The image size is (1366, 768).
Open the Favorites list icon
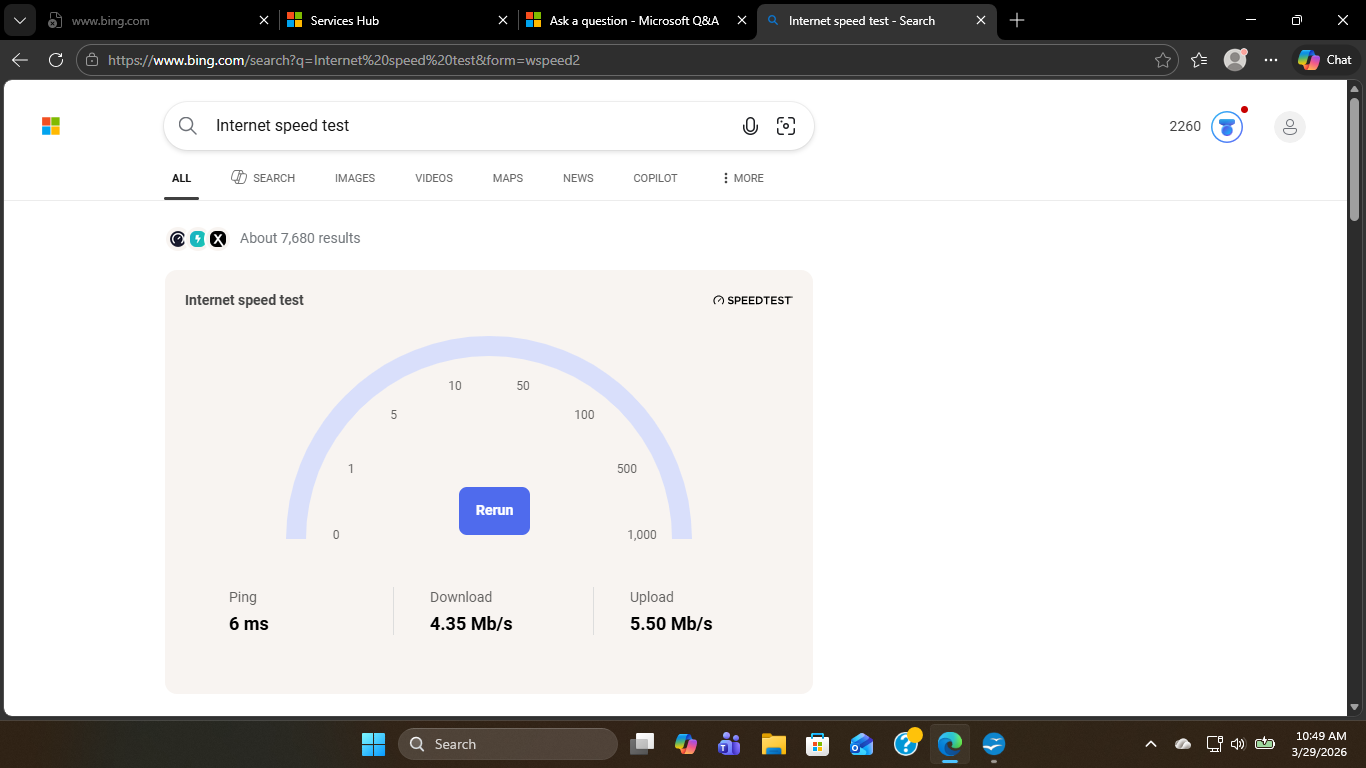click(x=1199, y=60)
